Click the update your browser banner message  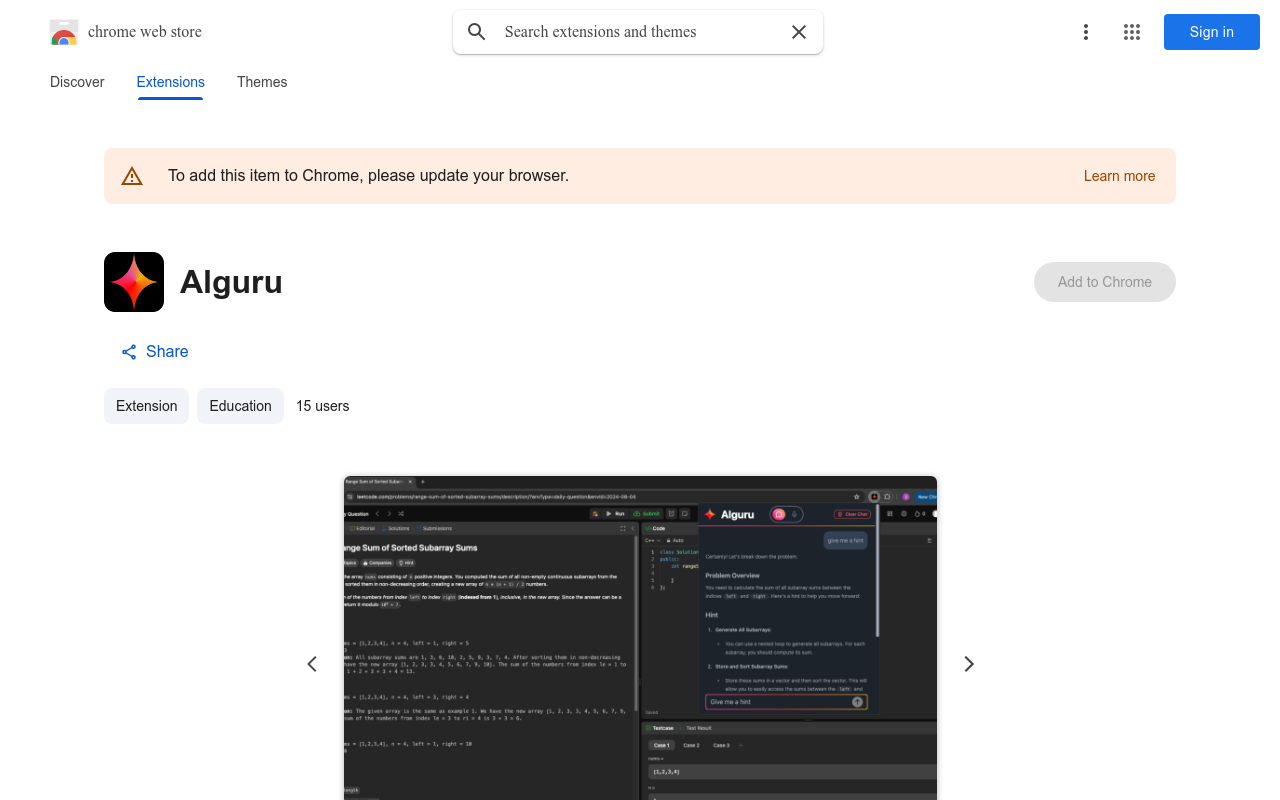point(368,176)
